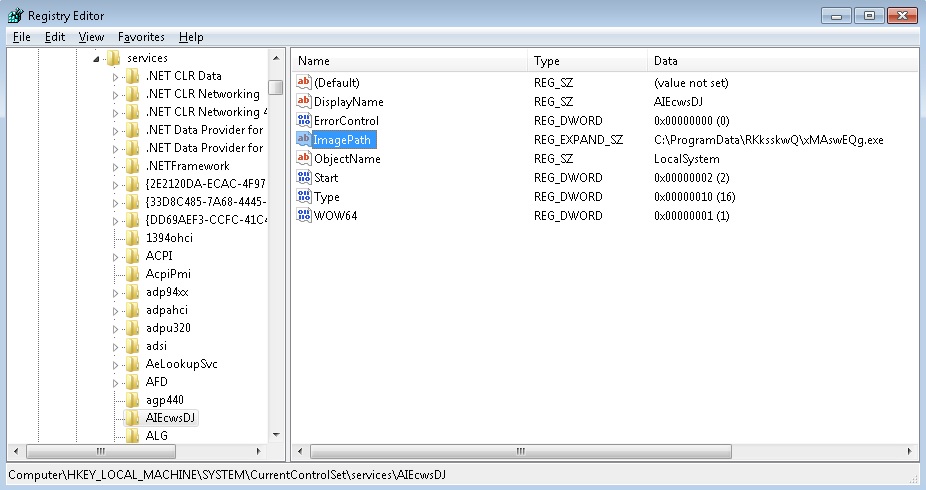Click the tree pane vertical scroll thumb
The height and width of the screenshot is (490, 926).
tap(276, 87)
